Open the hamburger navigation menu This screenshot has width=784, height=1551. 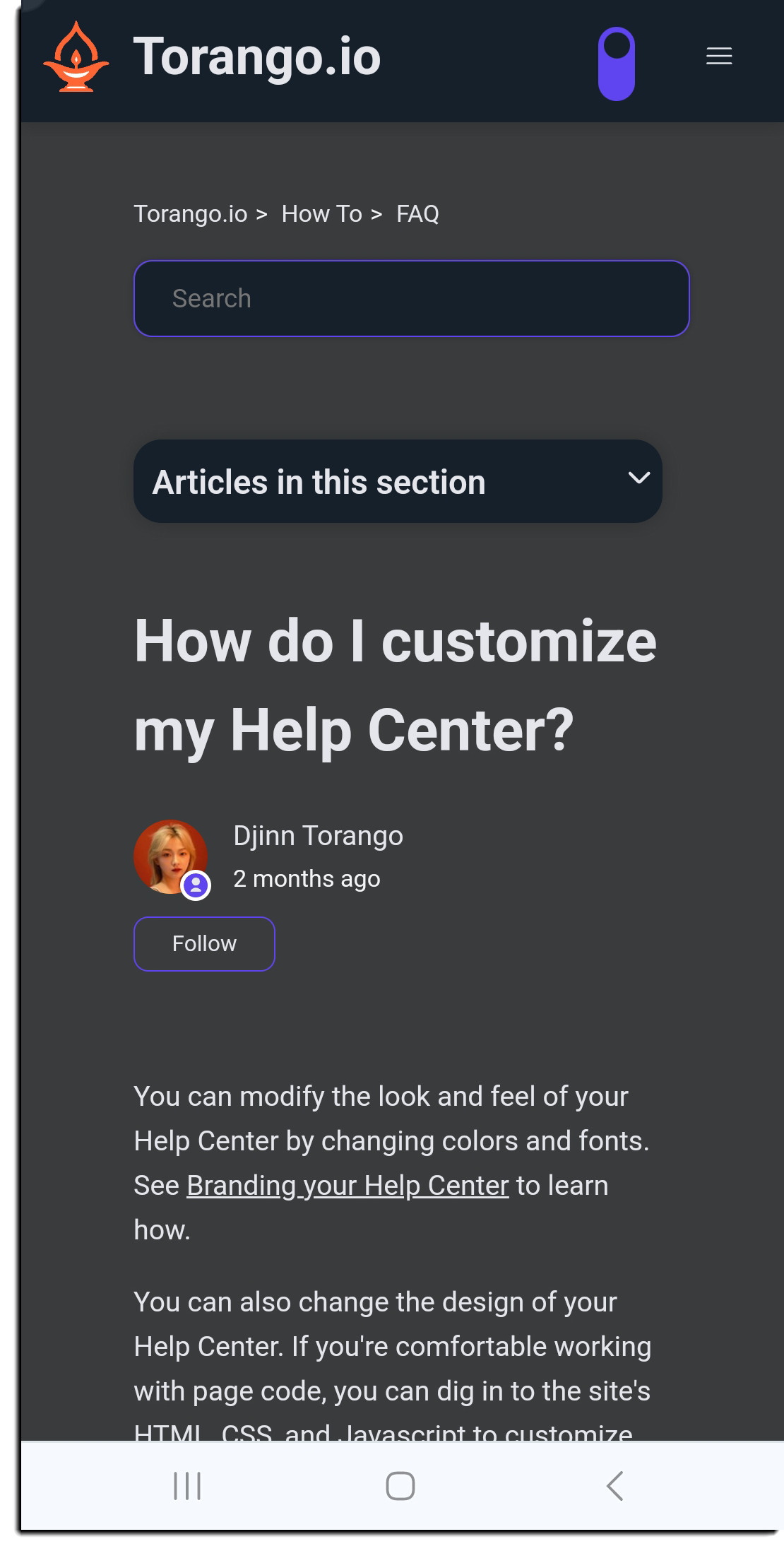(x=719, y=56)
